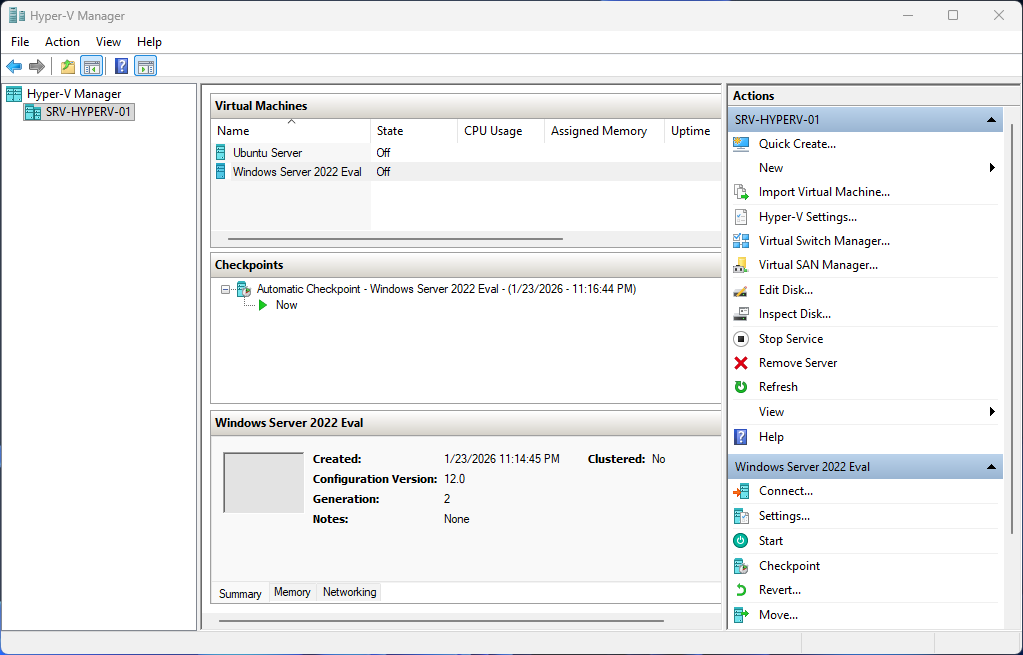The image size is (1023, 655).
Task: Connect to the Windows Server 2022 Eval VM
Action: (786, 490)
